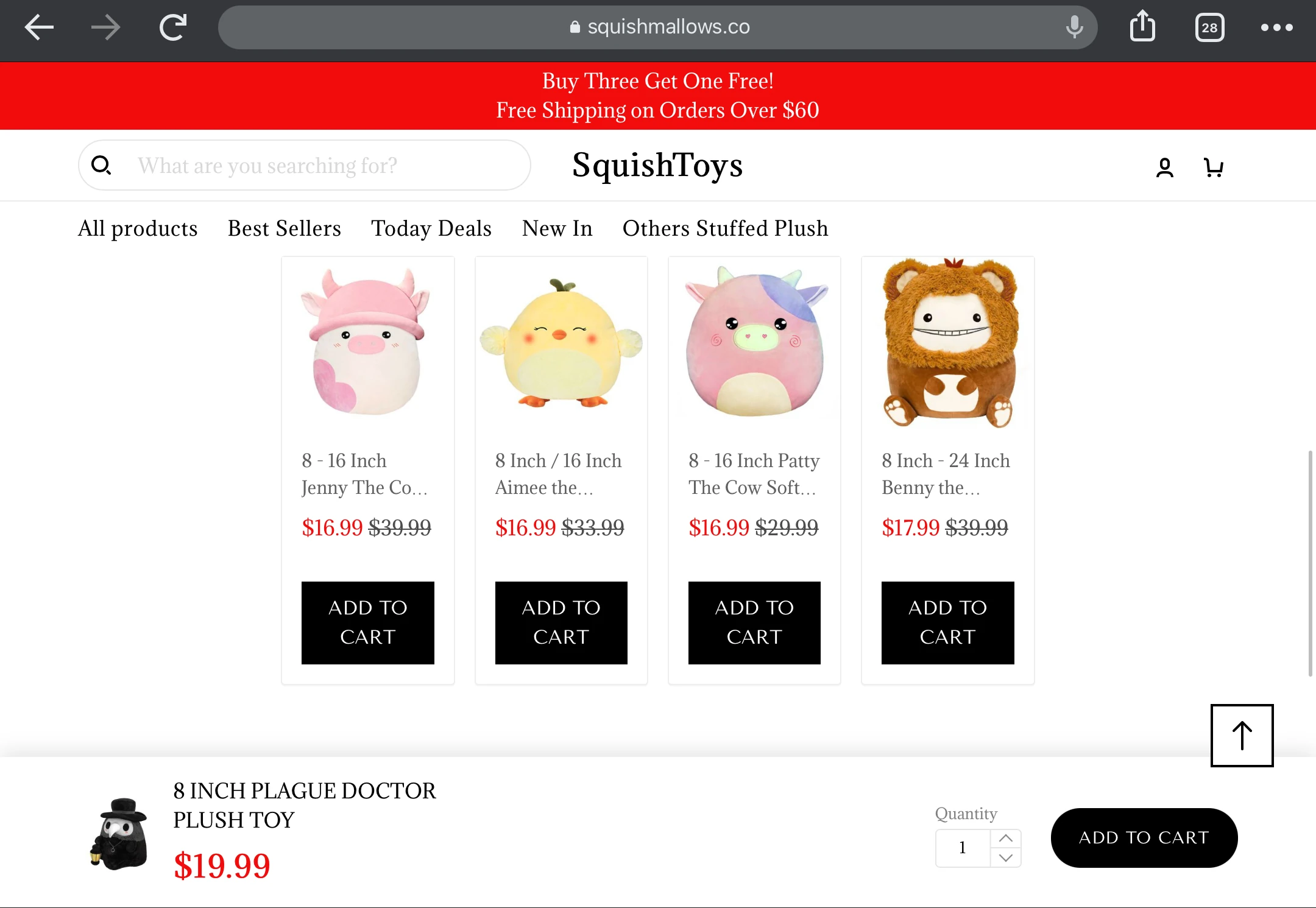Viewport: 1316px width, 908px height.
Task: Add Jenny The Cow to cart
Action: coord(367,622)
